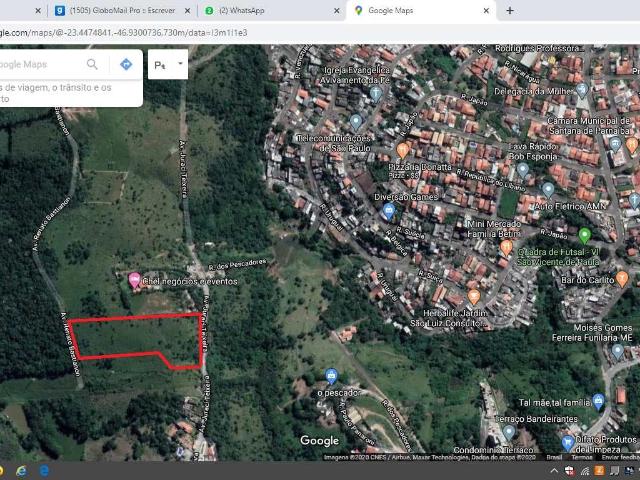This screenshot has width=640, height=480.
Task: Open the Pt language dropdown
Action: [x=168, y=64]
